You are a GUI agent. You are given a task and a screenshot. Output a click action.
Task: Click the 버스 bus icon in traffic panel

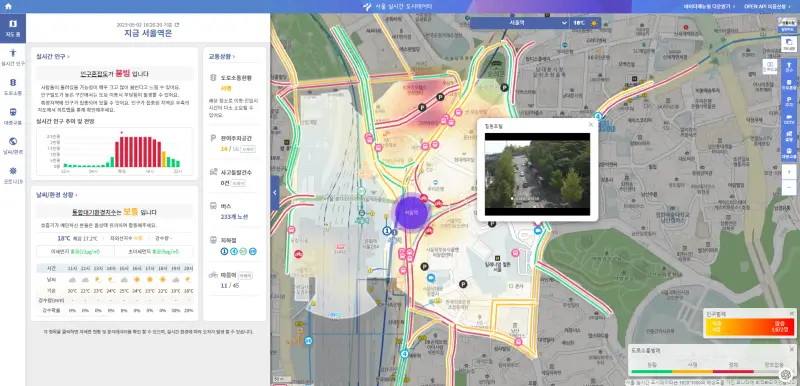[x=213, y=205]
